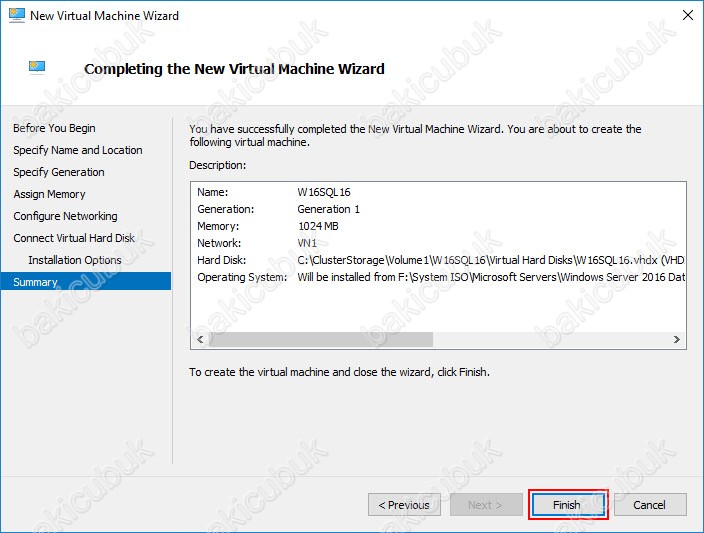Open Installation Options step

[75, 260]
